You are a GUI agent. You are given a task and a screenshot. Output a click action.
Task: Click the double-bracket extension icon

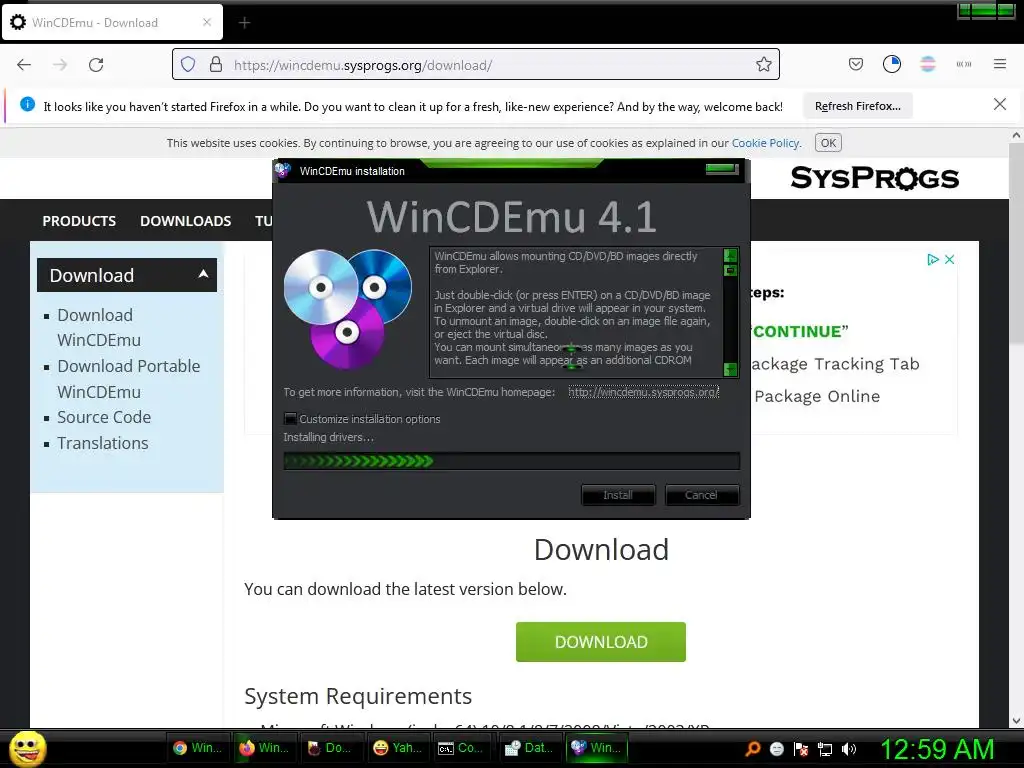tap(963, 64)
